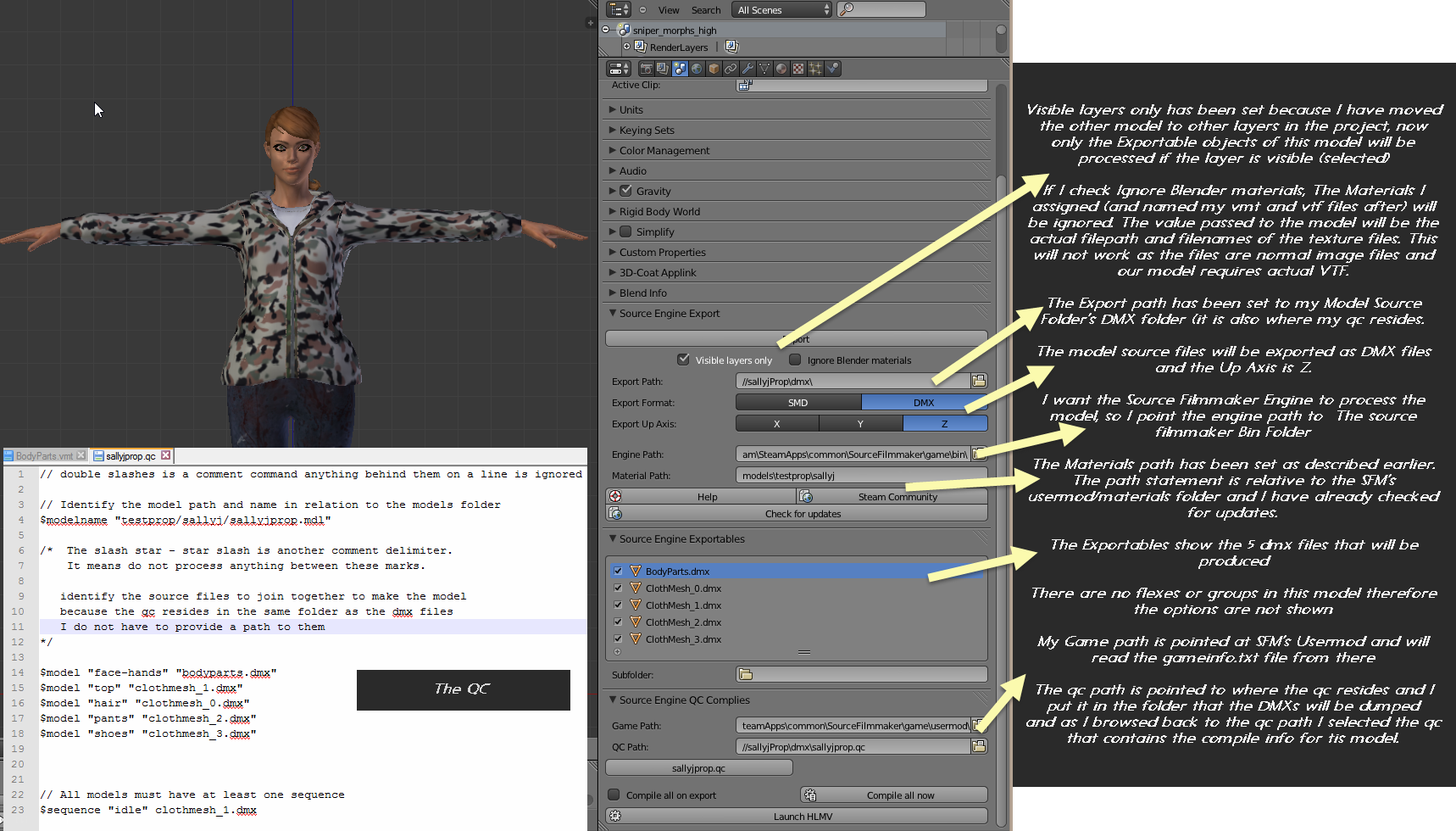This screenshot has width=1456, height=831.
Task: Open the Render Layers properties tab
Action: 663,69
